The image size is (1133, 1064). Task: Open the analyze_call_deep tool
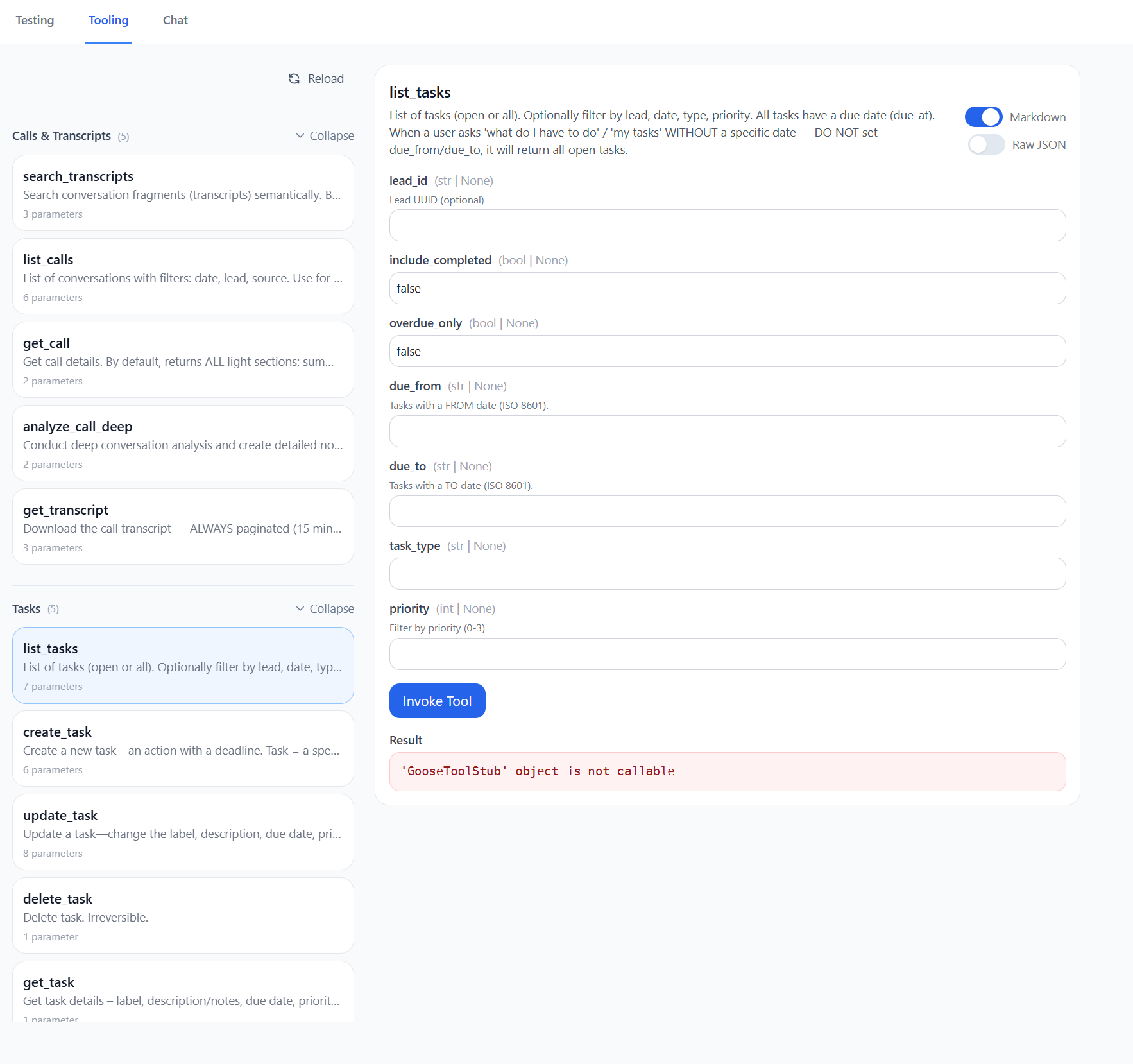(183, 443)
